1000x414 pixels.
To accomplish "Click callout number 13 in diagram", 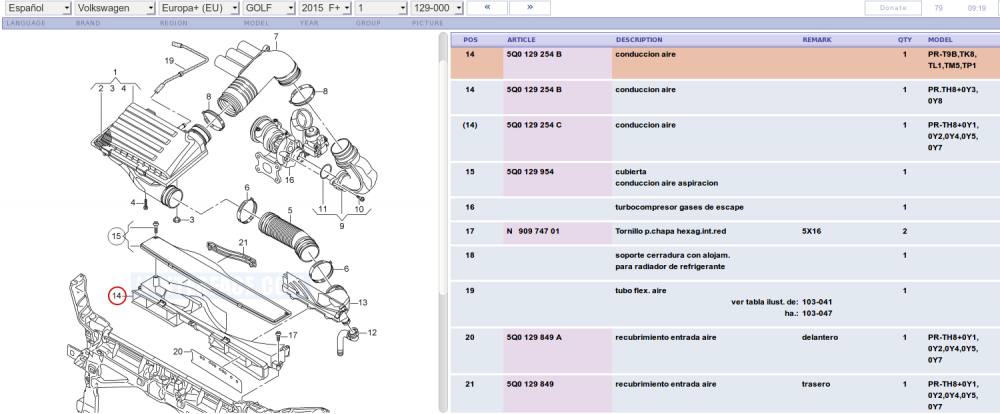I will pyautogui.click(x=363, y=302).
